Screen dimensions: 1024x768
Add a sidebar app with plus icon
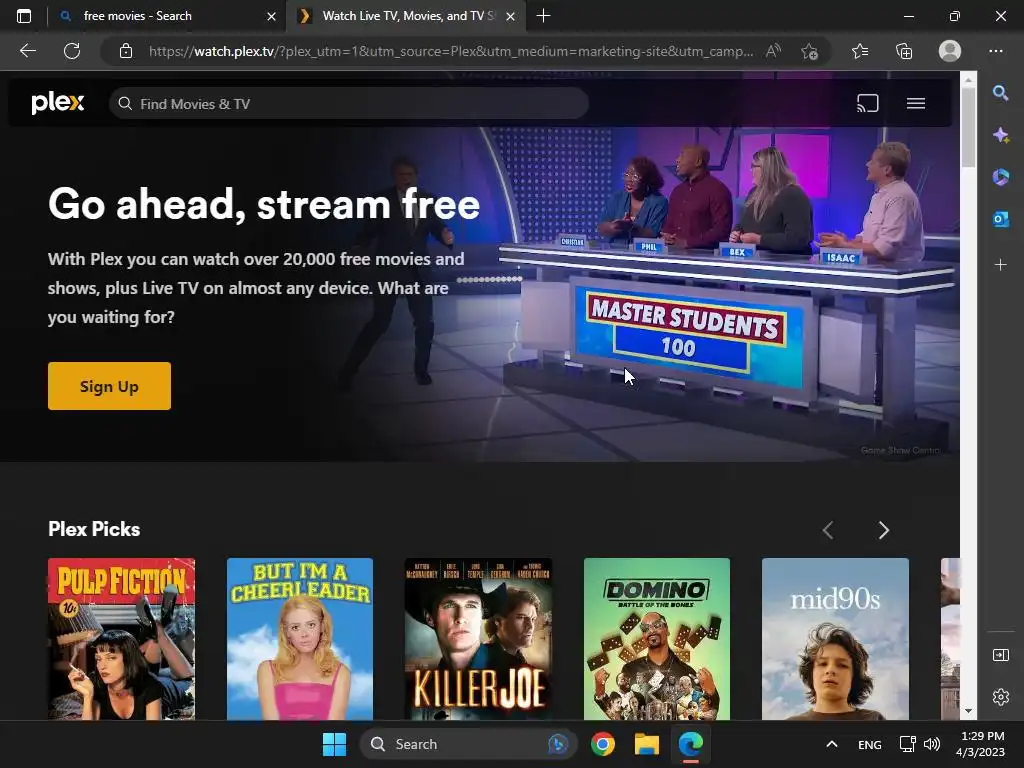click(x=1000, y=264)
